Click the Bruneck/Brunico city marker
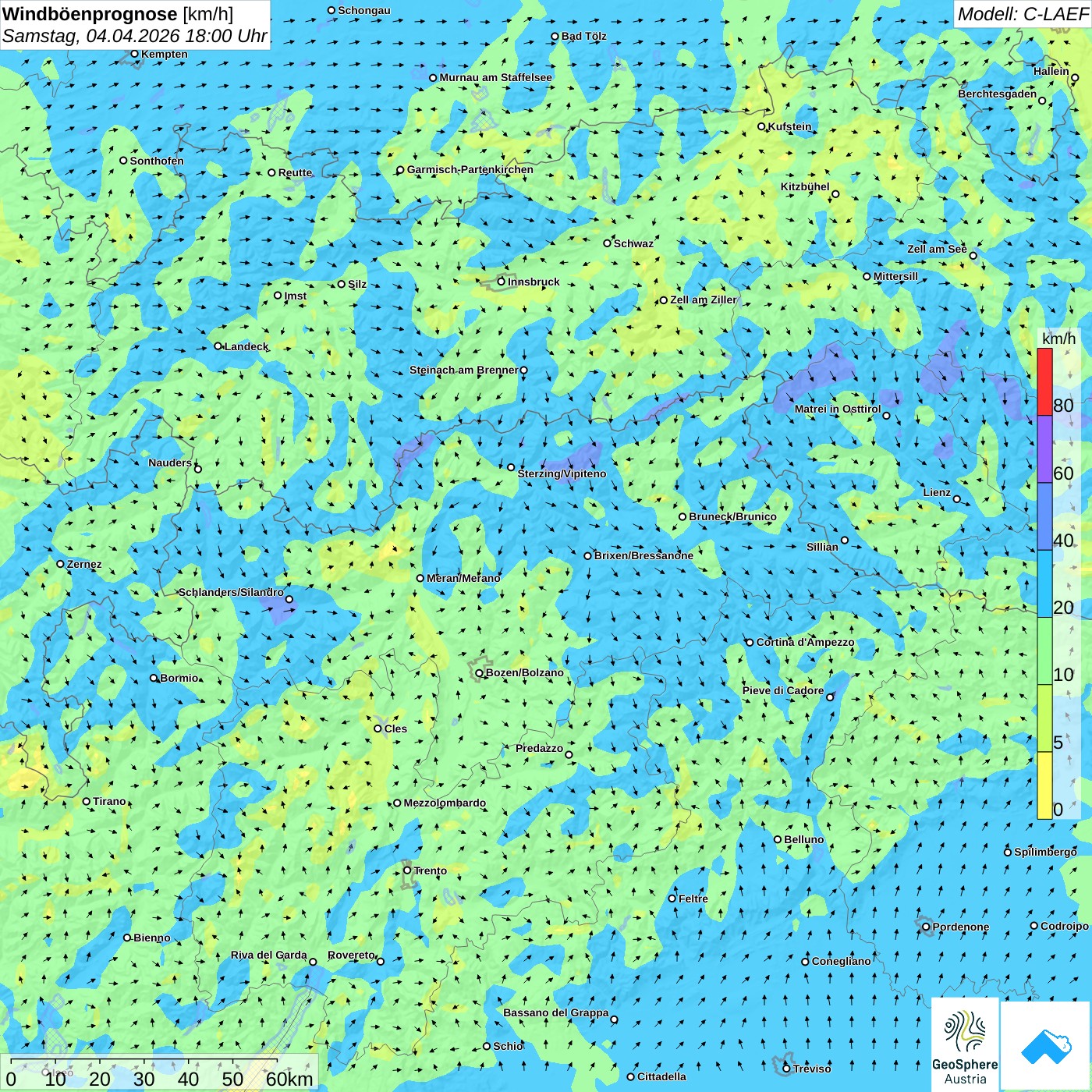 point(682,516)
